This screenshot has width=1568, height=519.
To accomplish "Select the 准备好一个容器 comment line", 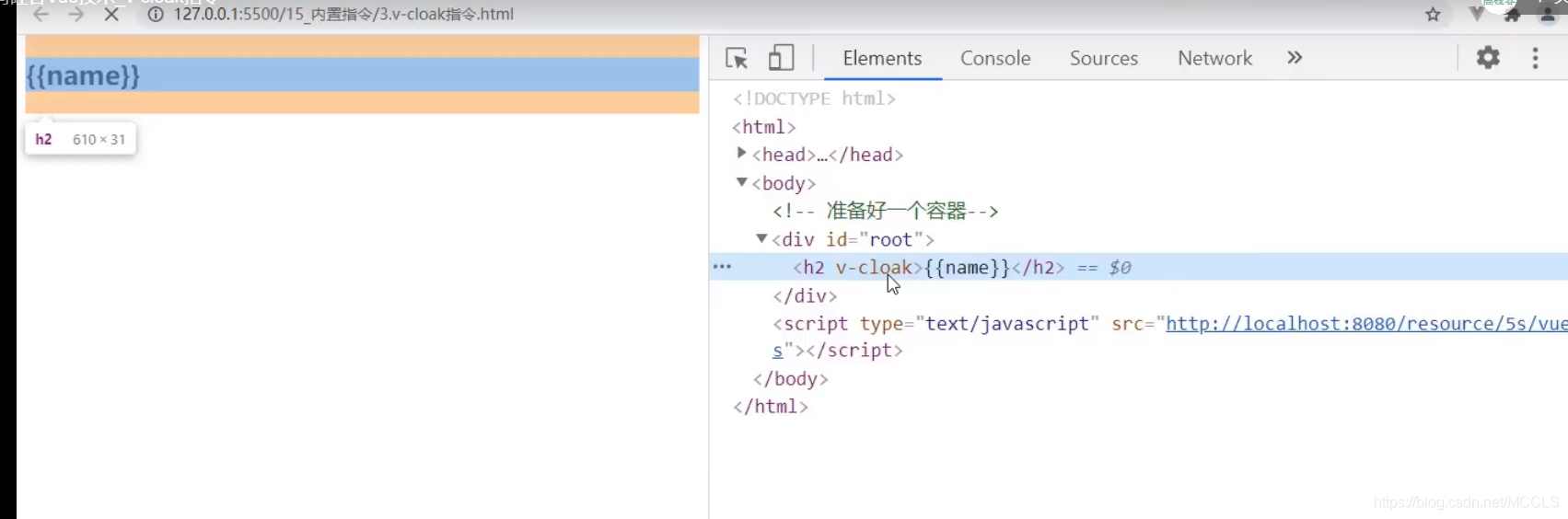I will click(x=886, y=211).
